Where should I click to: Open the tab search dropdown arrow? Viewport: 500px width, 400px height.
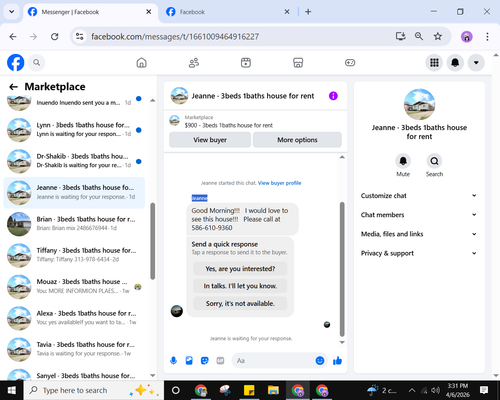(12, 12)
